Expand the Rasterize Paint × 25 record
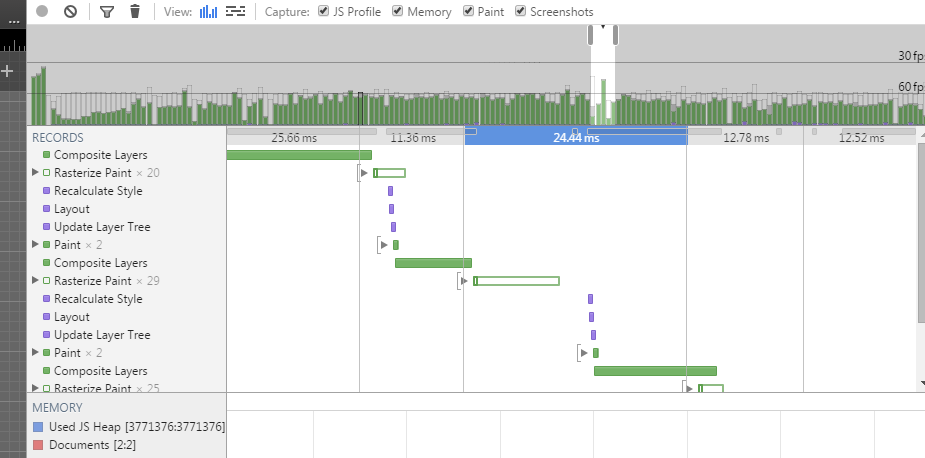The width and height of the screenshot is (925, 458). point(35,388)
